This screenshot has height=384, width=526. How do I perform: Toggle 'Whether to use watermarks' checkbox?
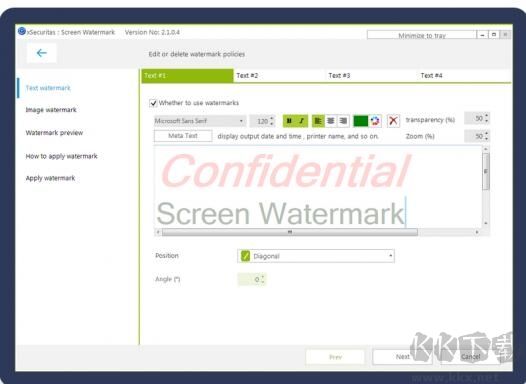pyautogui.click(x=153, y=103)
